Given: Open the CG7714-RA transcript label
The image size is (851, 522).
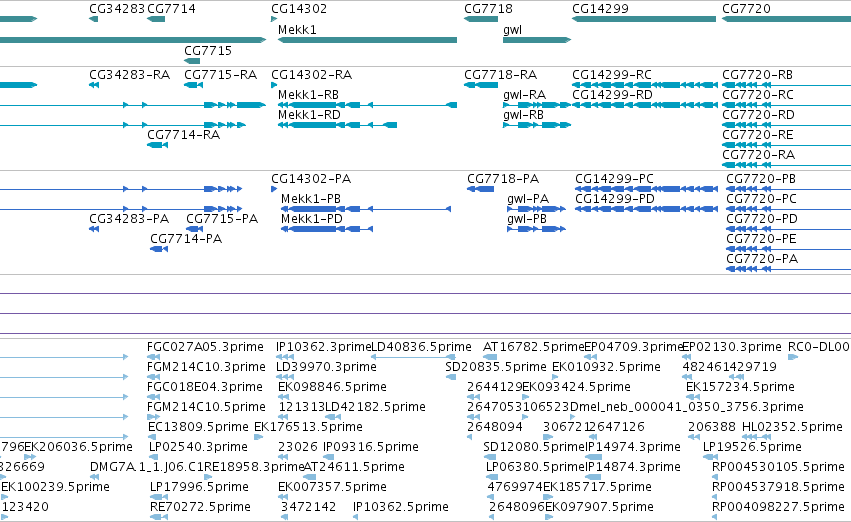Looking at the screenshot, I should pos(183,135).
